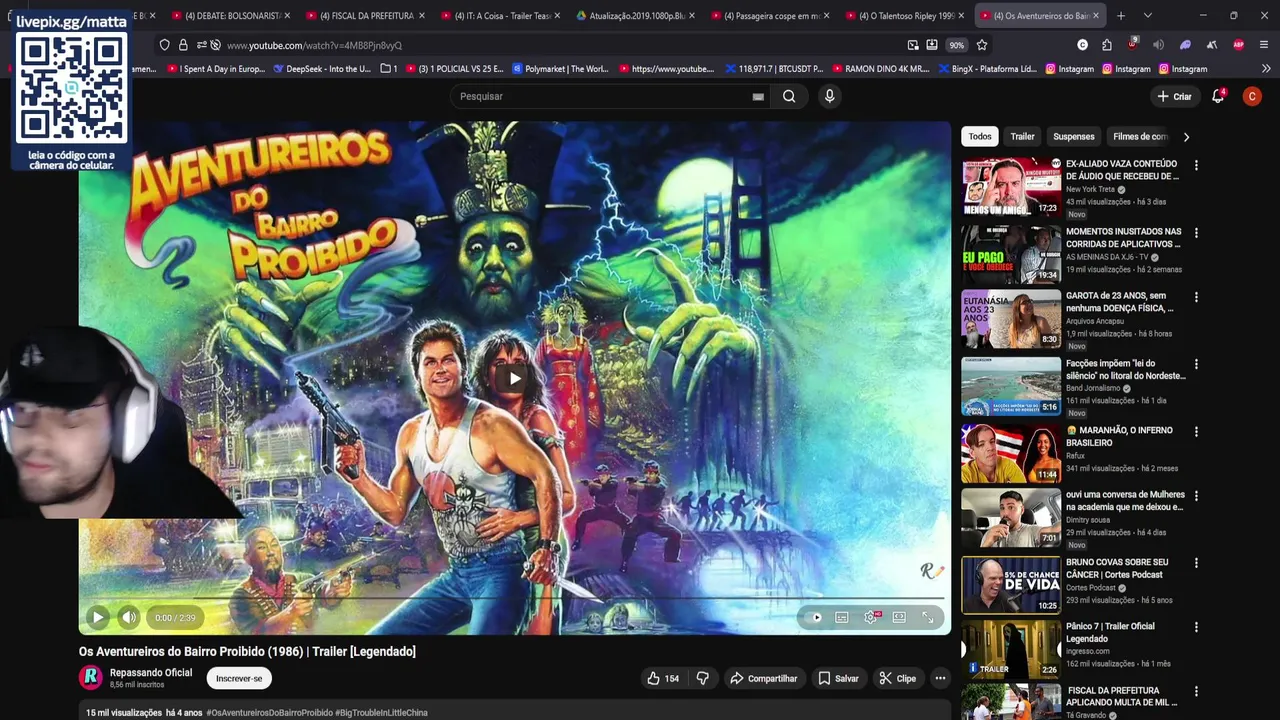Open the on-screen keyboard icon in search box
The height and width of the screenshot is (720, 1280).
tap(758, 97)
